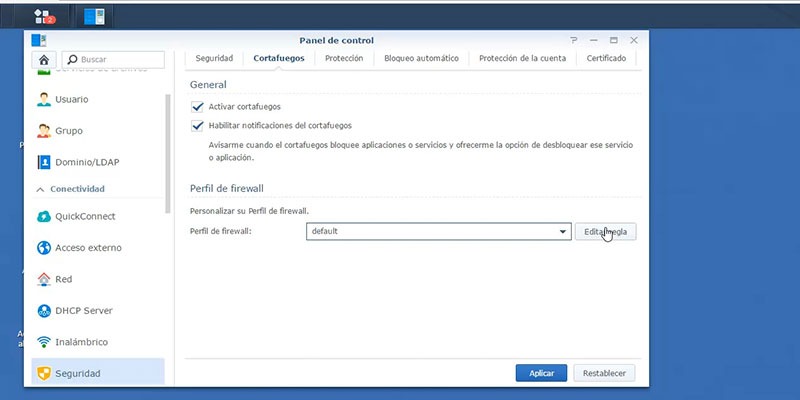
Task: Close the Panel de control window
Action: click(634, 40)
